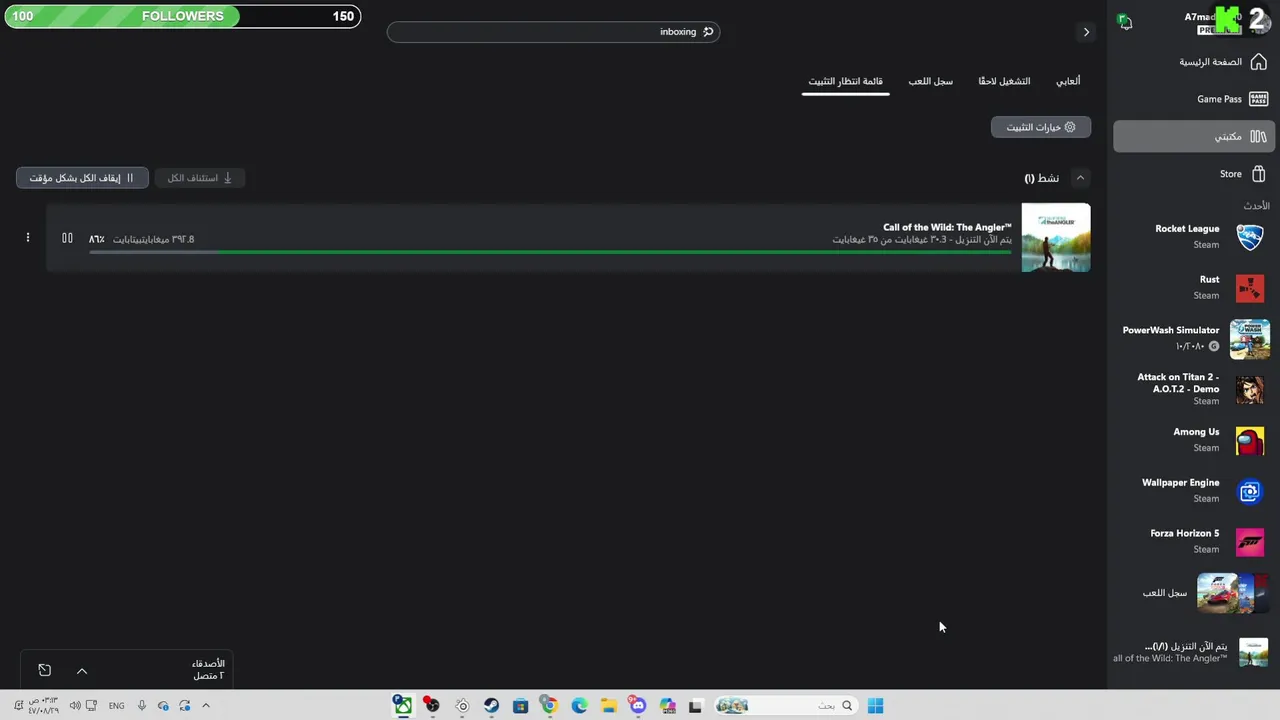Viewport: 1280px width, 720px height.
Task: Click the magnifier icon in search box
Action: tap(708, 32)
